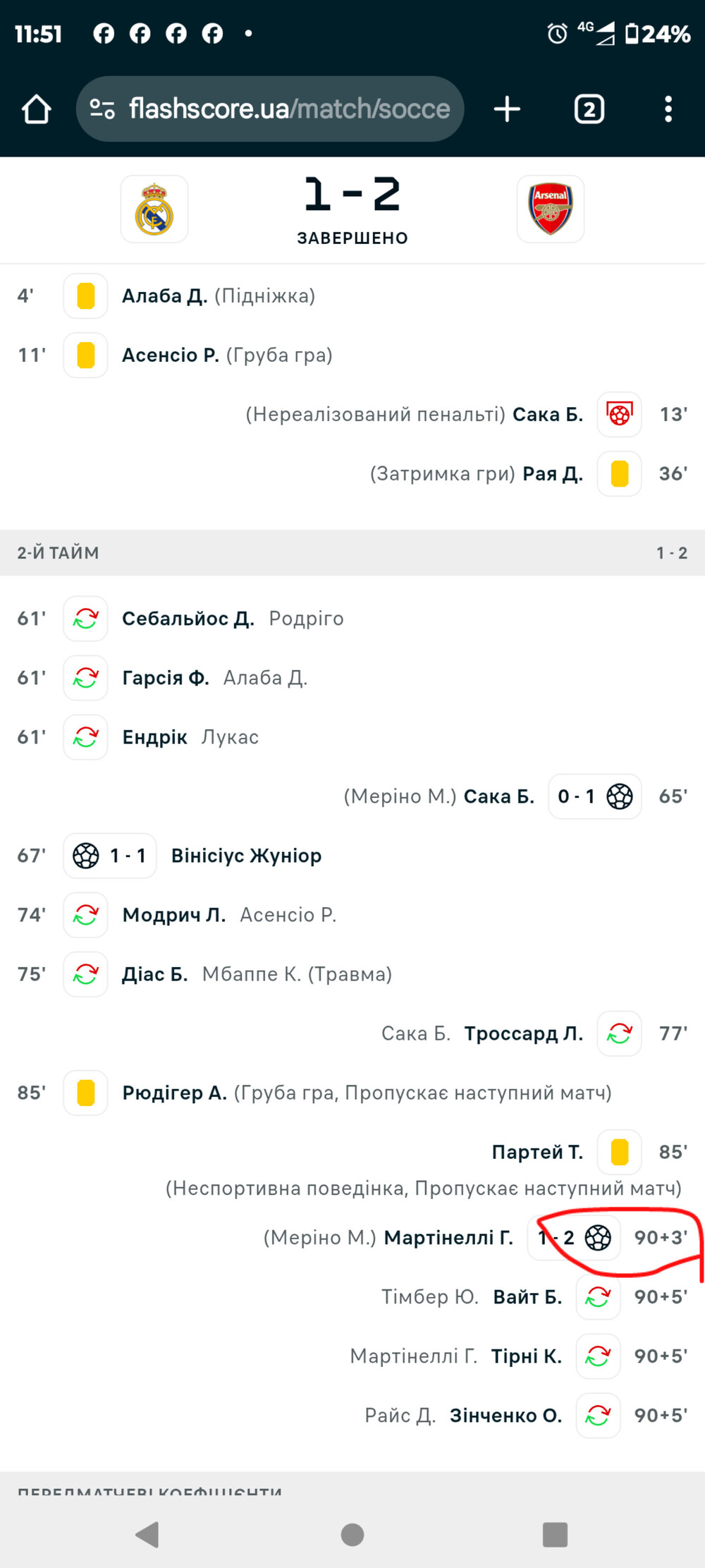Tap the 1 - 1 goal ball icon
705x1568 pixels.
(x=86, y=856)
